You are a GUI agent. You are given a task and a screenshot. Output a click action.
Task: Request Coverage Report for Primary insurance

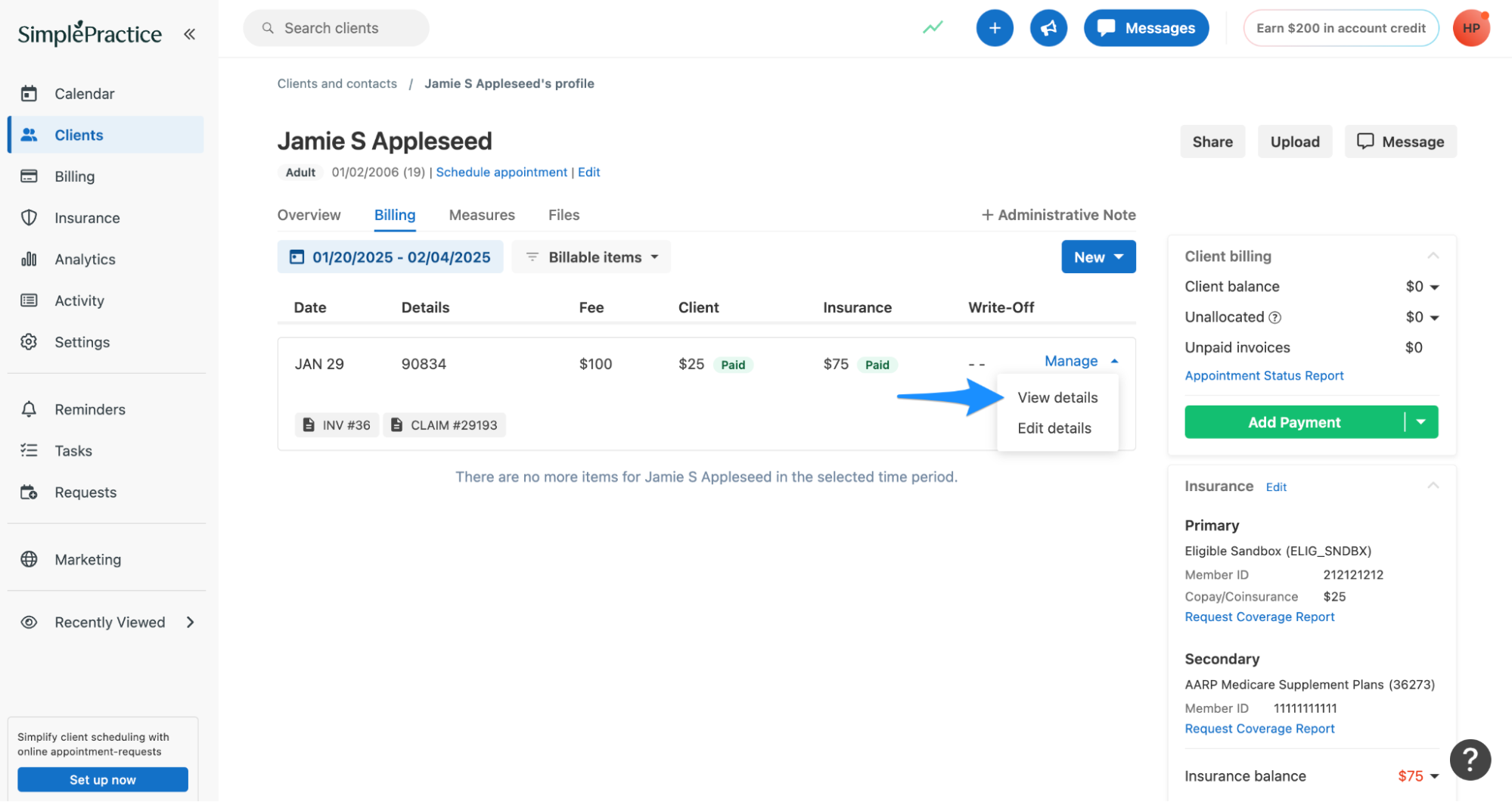point(1259,617)
